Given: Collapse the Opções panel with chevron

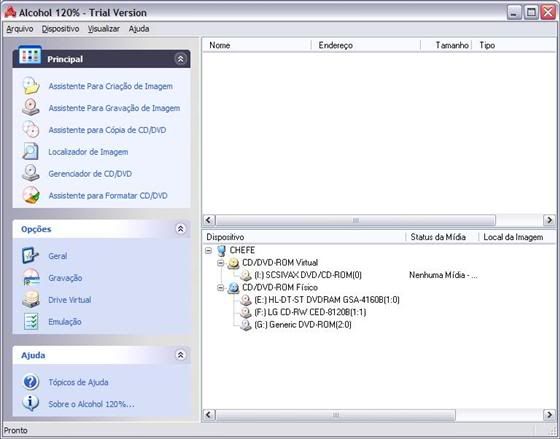Looking at the screenshot, I should click(x=180, y=229).
